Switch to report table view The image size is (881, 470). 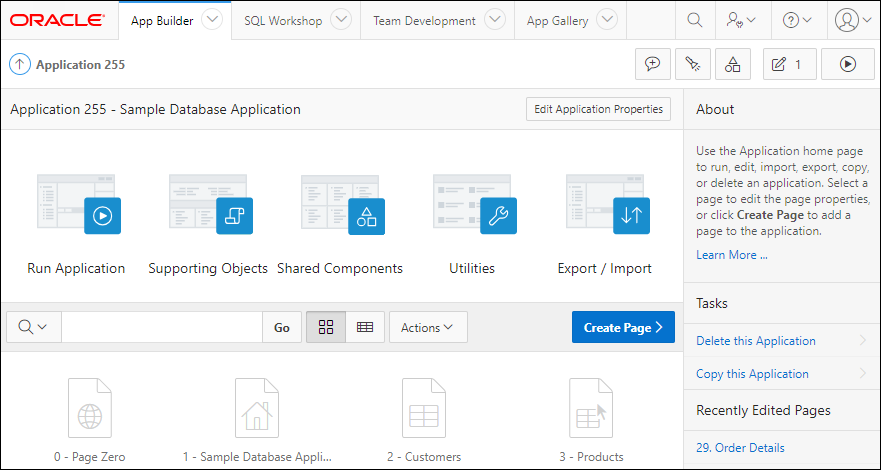[x=365, y=327]
